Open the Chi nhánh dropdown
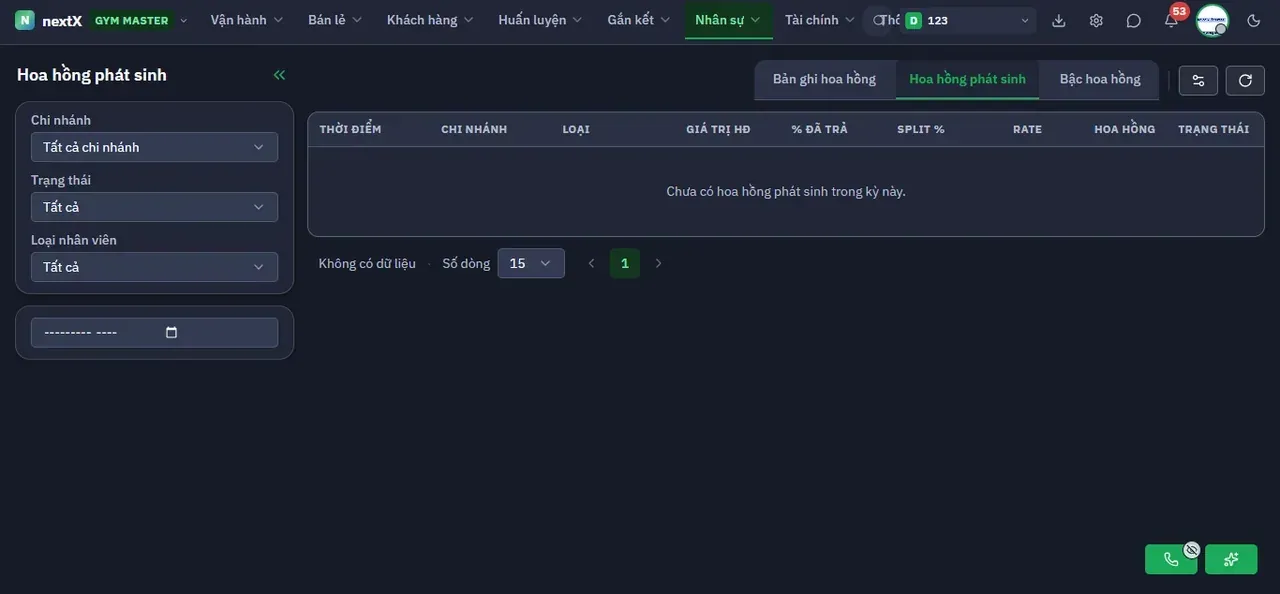The image size is (1280, 594). pos(154,147)
